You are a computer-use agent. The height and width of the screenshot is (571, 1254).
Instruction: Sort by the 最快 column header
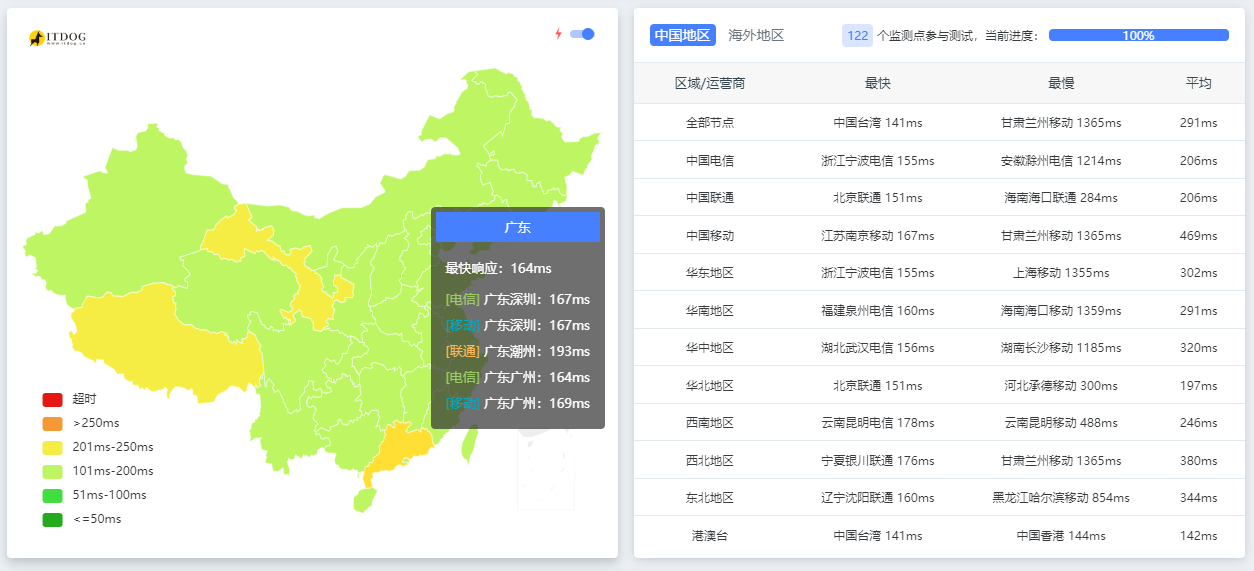click(877, 83)
